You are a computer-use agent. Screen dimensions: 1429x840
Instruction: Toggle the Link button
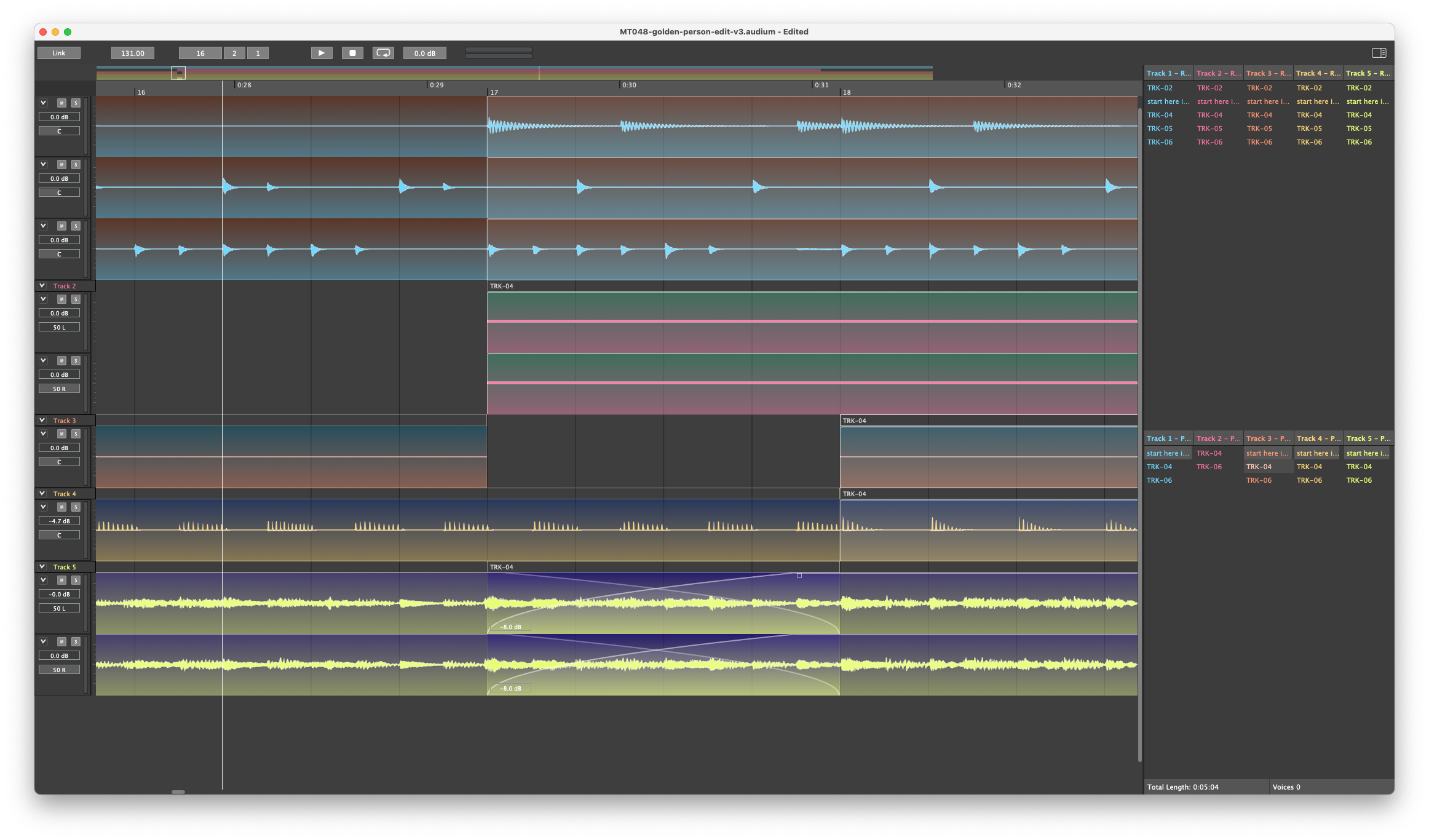click(x=59, y=53)
